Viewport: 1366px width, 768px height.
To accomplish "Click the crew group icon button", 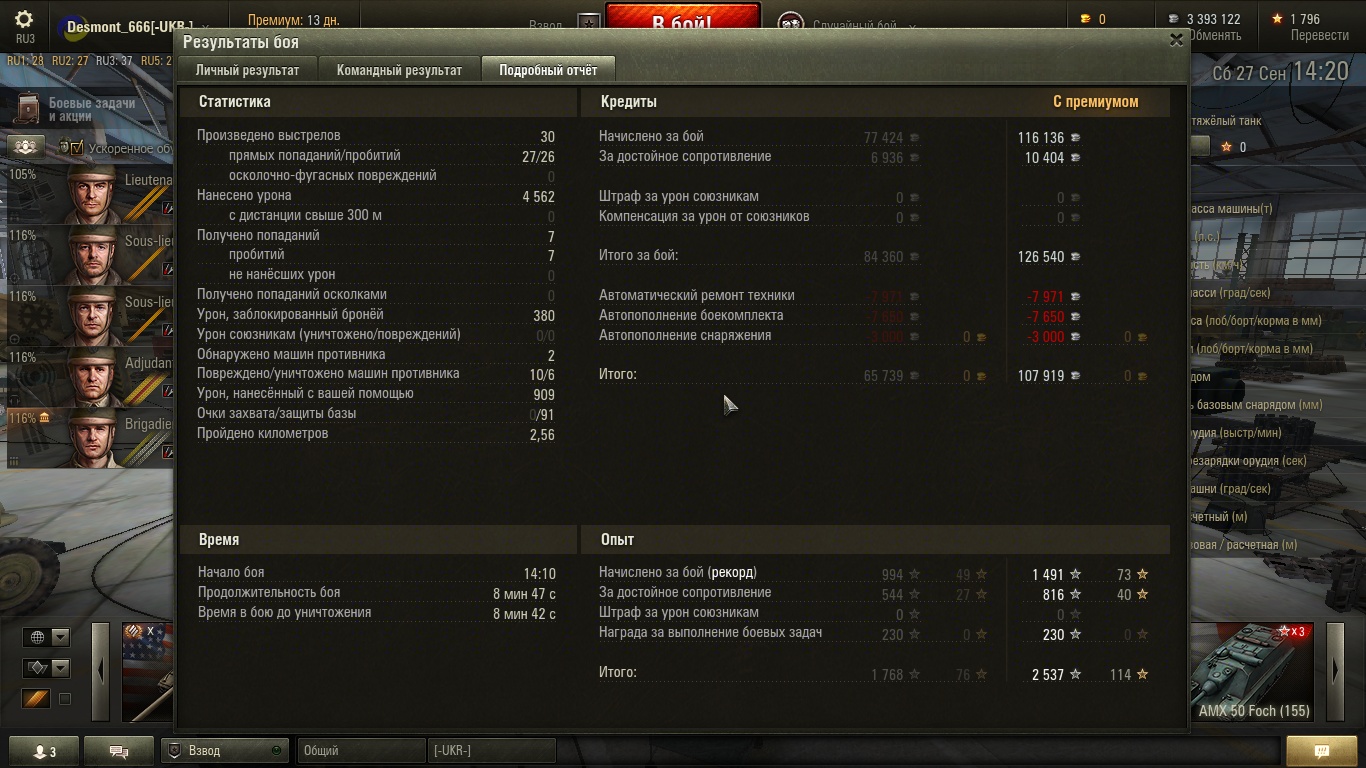I will [x=26, y=147].
